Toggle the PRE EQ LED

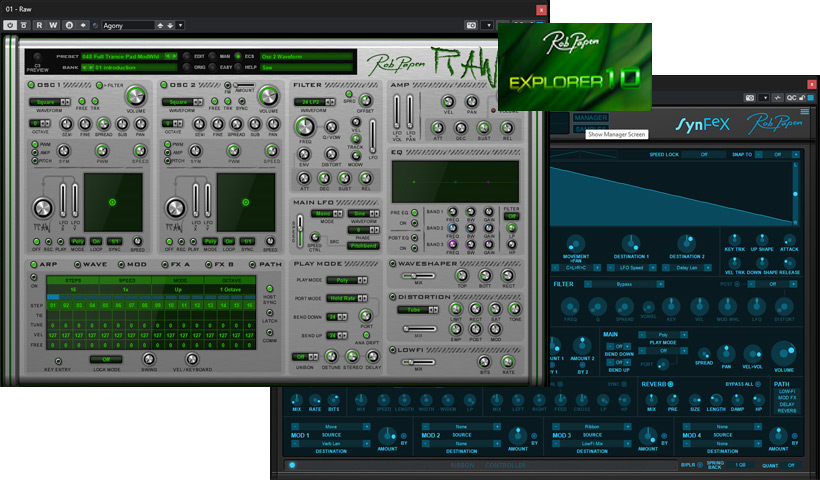(415, 213)
